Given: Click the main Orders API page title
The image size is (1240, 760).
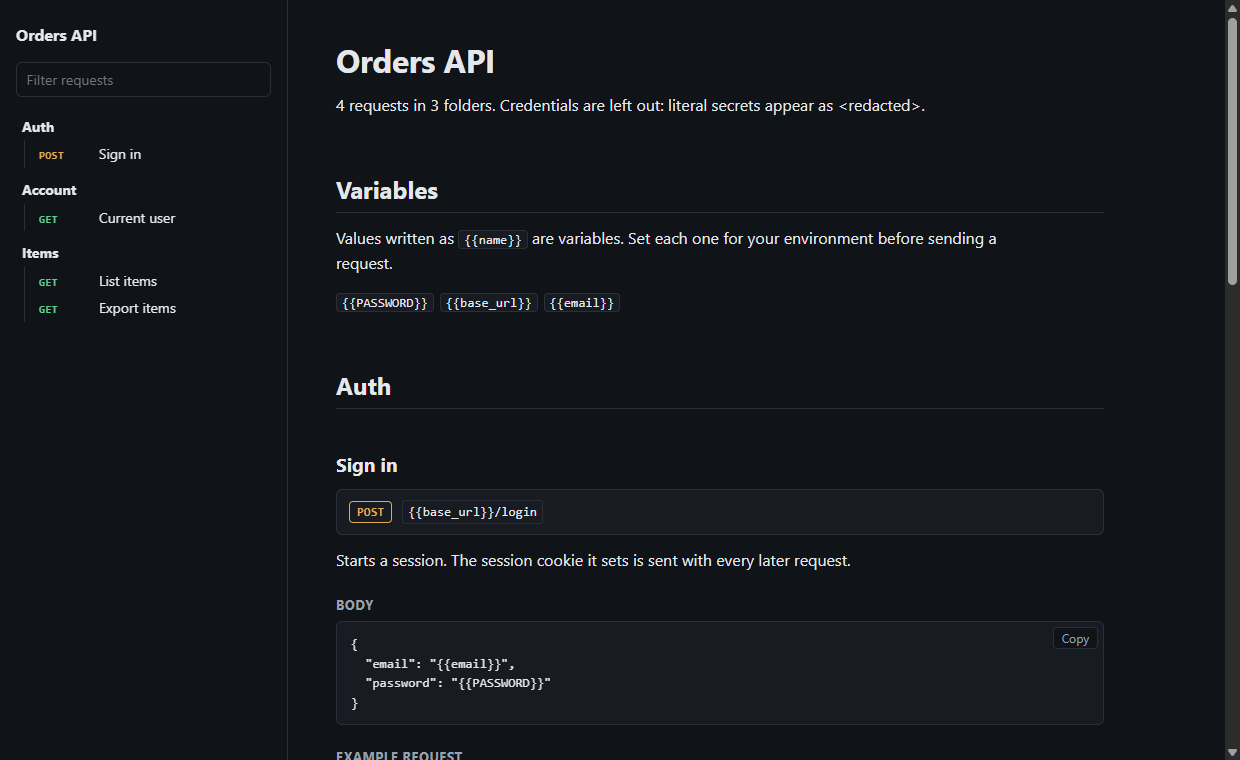Looking at the screenshot, I should (x=415, y=62).
